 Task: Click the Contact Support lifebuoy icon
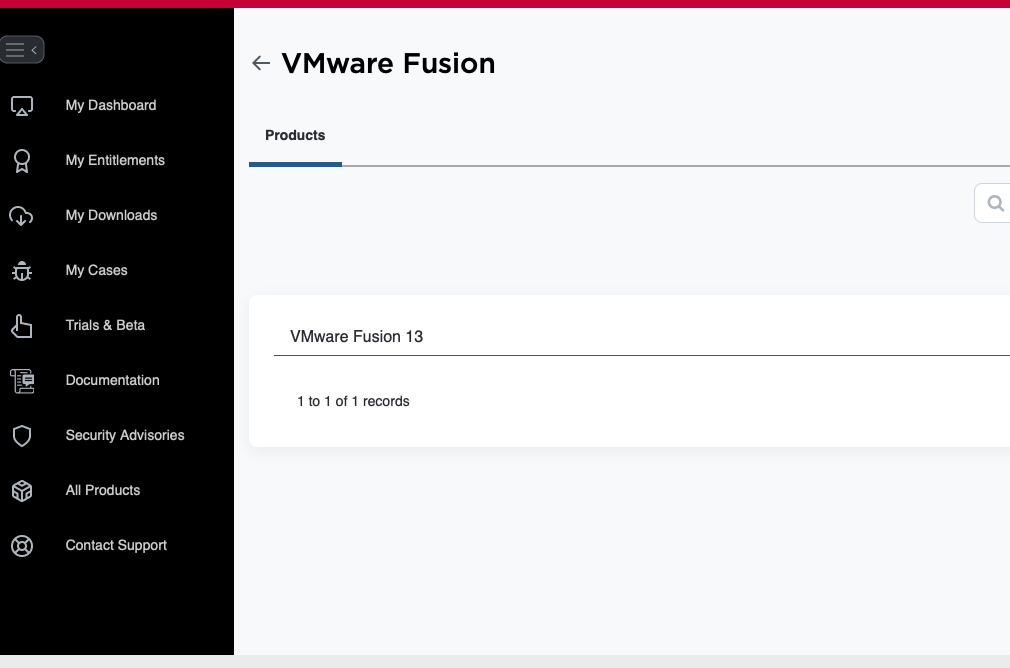(22, 546)
